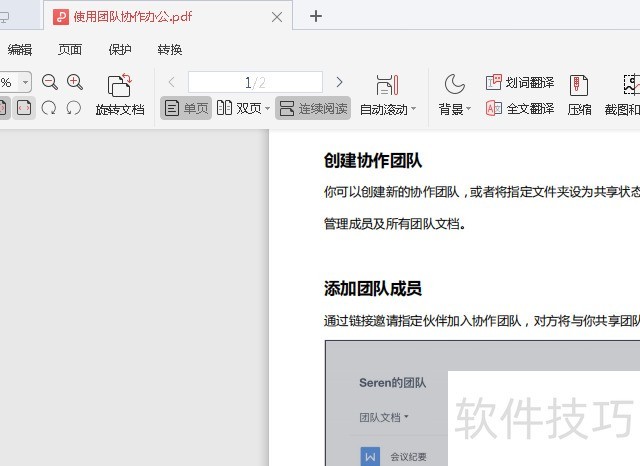Go to next page arrow
The height and width of the screenshot is (466, 640).
pos(339,82)
